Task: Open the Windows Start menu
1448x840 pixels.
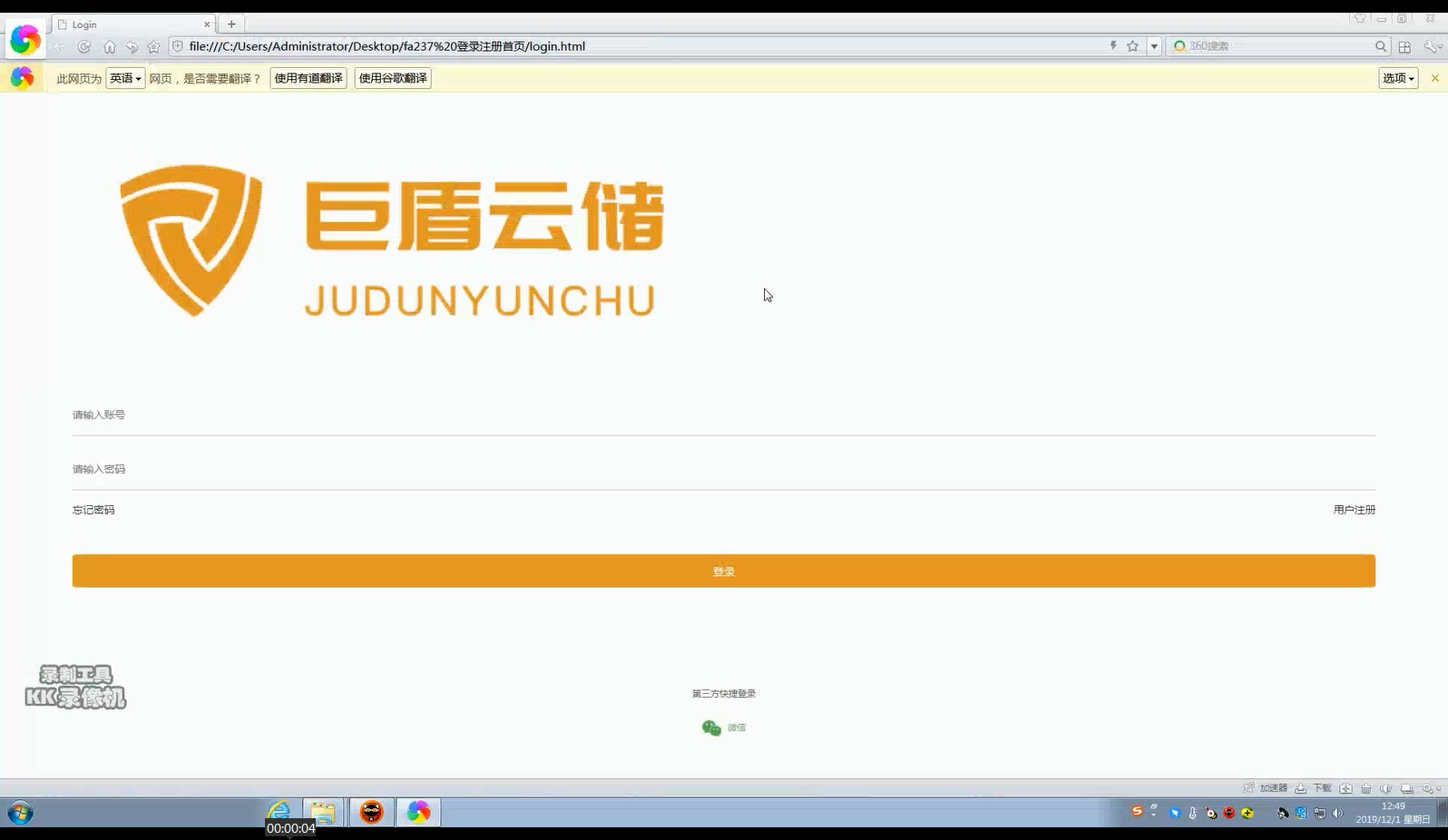Action: pyautogui.click(x=20, y=812)
